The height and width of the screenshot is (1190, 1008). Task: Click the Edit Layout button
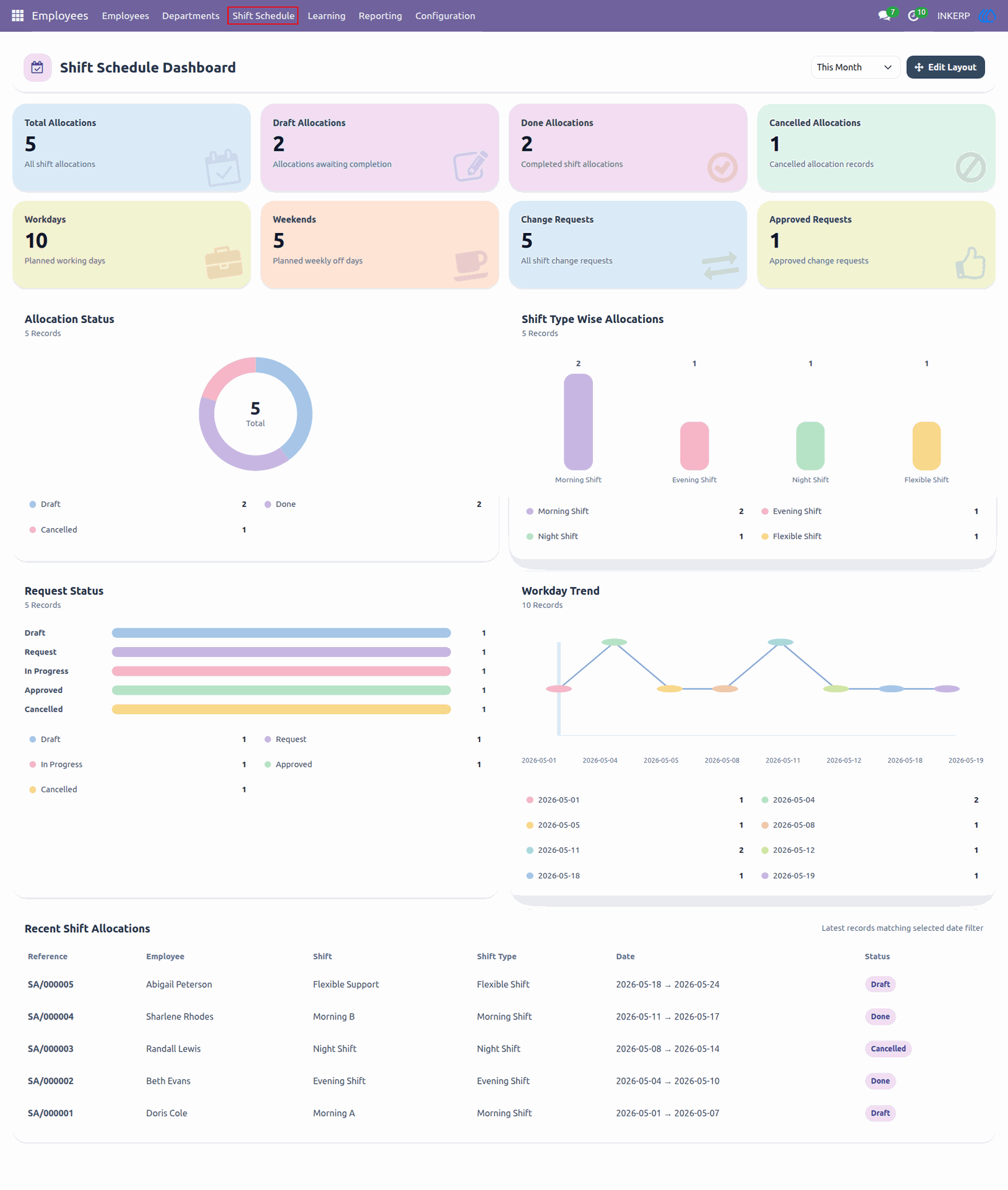[x=945, y=68]
